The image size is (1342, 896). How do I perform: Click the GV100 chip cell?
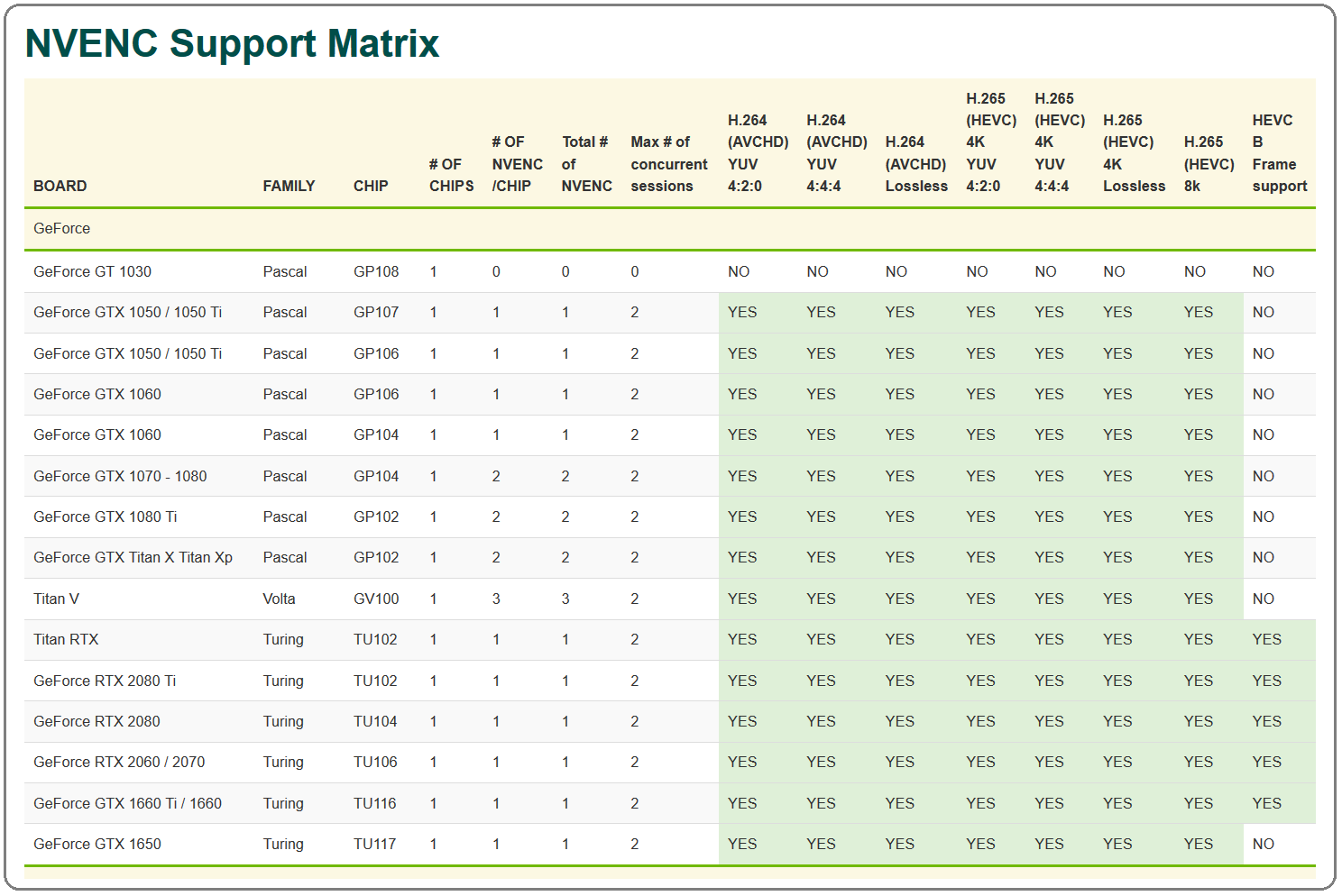coord(376,599)
